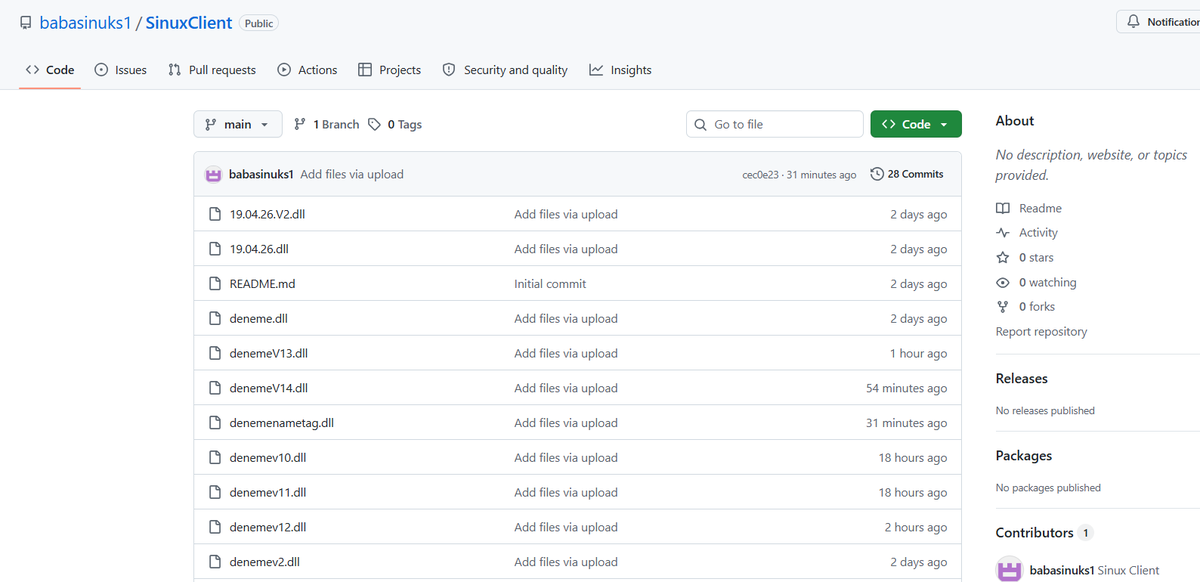Open the Notifications button
The width and height of the screenshot is (1200, 582).
tap(1160, 22)
